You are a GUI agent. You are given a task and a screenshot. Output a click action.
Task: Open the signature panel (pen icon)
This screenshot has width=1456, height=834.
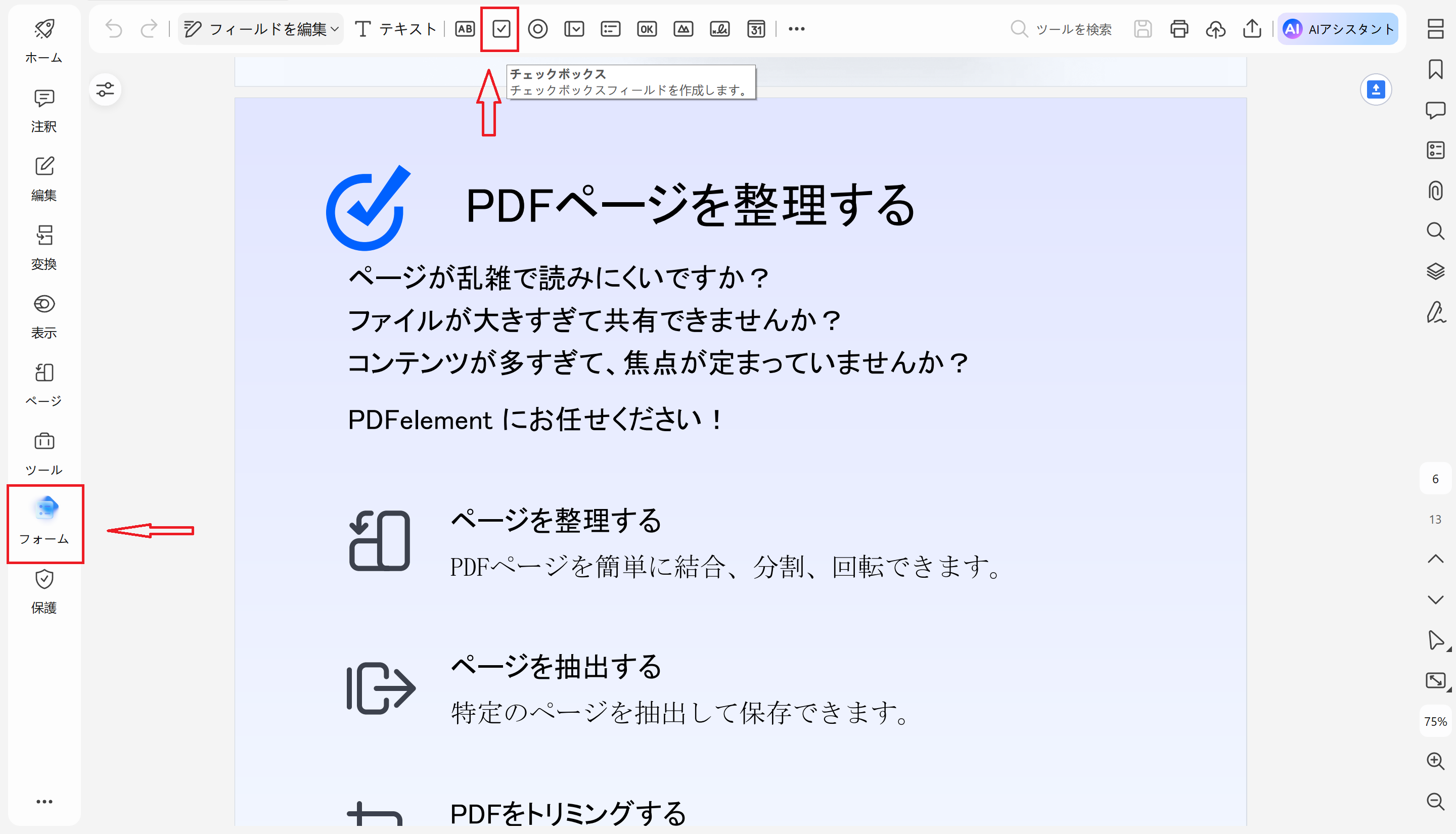pyautogui.click(x=1435, y=312)
